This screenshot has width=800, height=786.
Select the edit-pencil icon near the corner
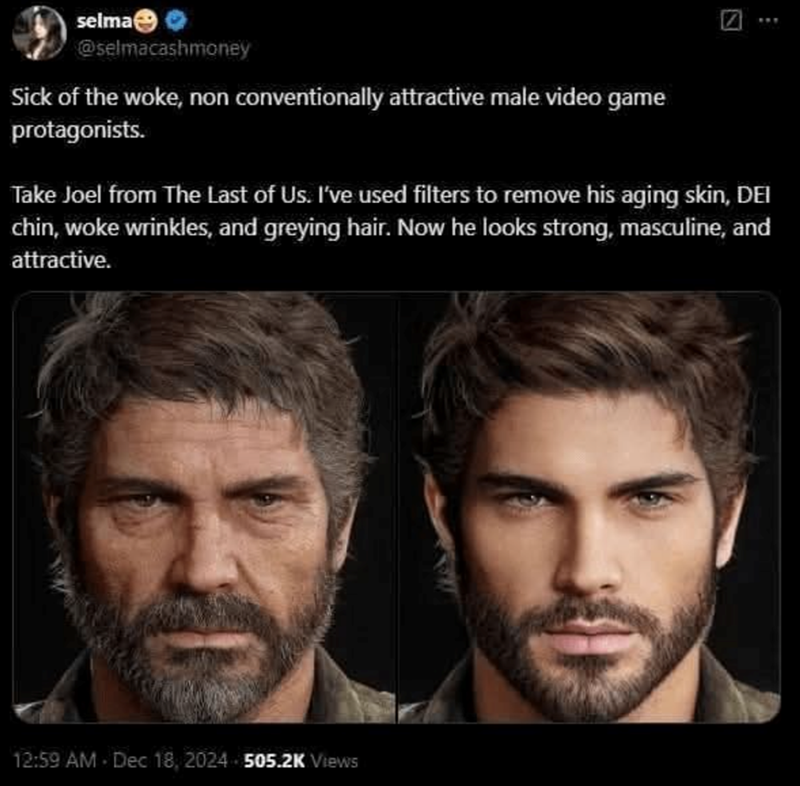click(x=733, y=18)
